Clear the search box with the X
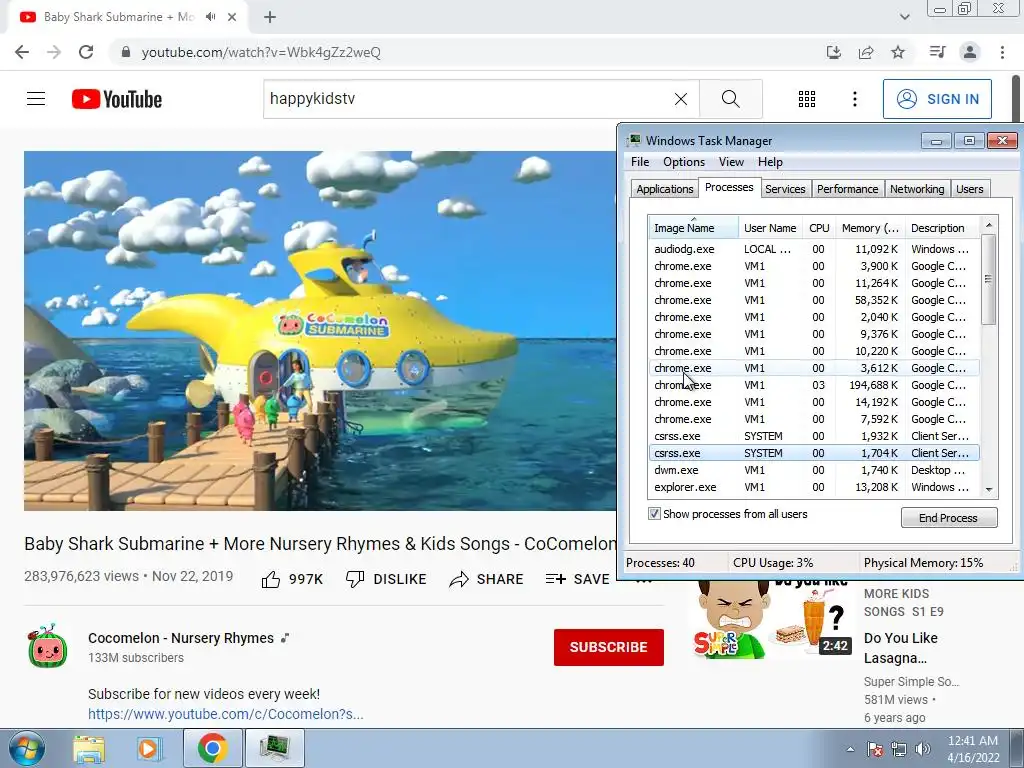Screen dimensions: 1024x768 680,99
